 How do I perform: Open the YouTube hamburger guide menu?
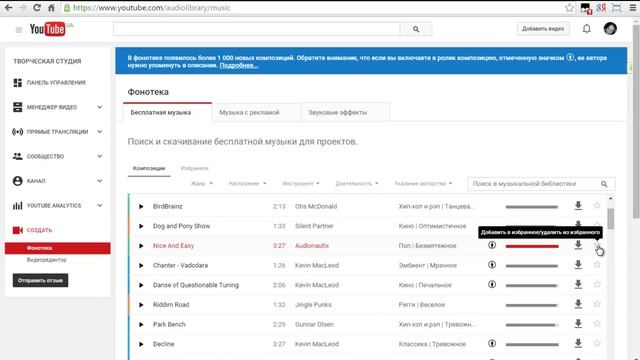(19, 30)
